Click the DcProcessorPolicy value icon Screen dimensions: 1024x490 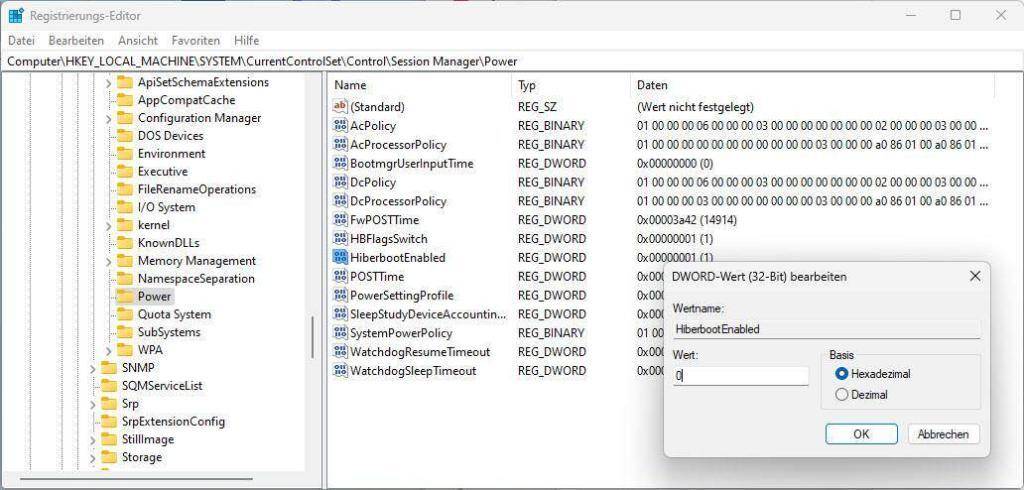pyautogui.click(x=340, y=201)
